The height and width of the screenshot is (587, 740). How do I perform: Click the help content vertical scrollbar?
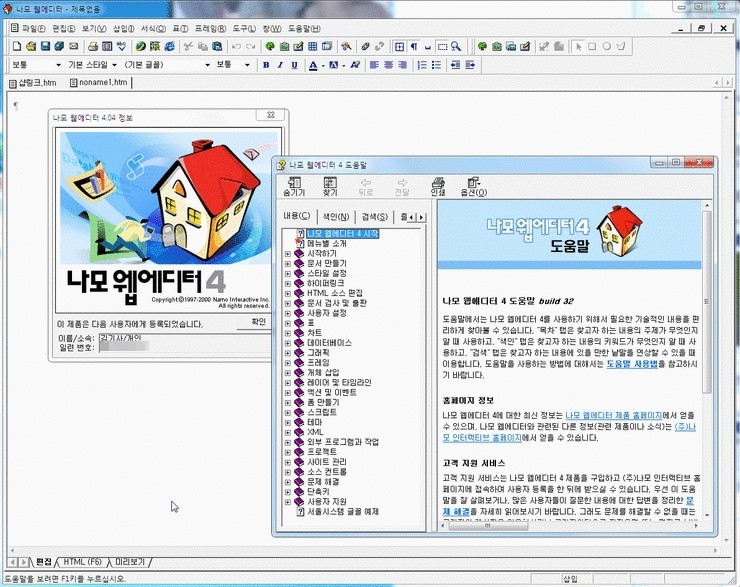point(707,360)
